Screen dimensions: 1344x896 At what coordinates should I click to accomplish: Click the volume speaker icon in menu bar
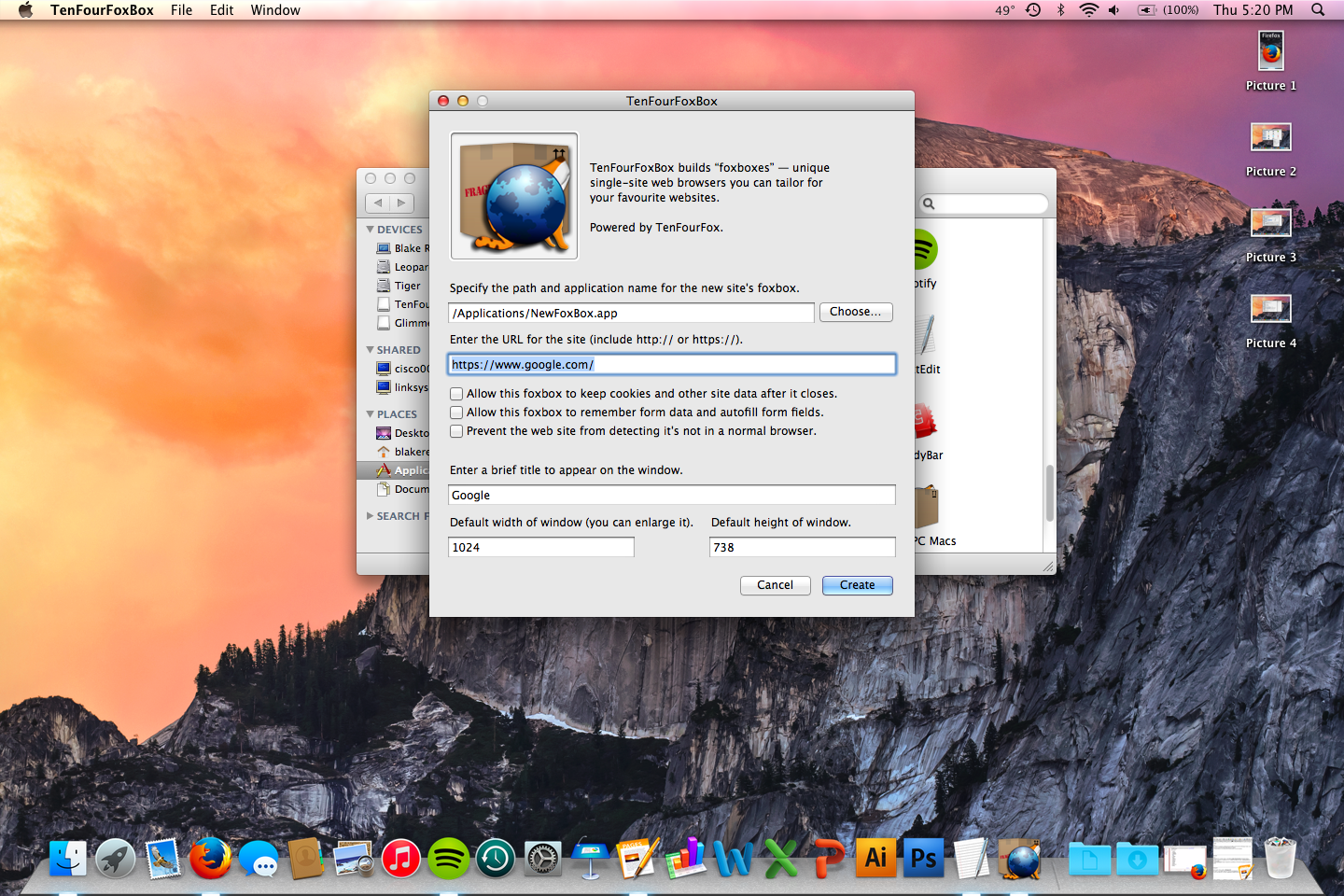pos(1114,9)
